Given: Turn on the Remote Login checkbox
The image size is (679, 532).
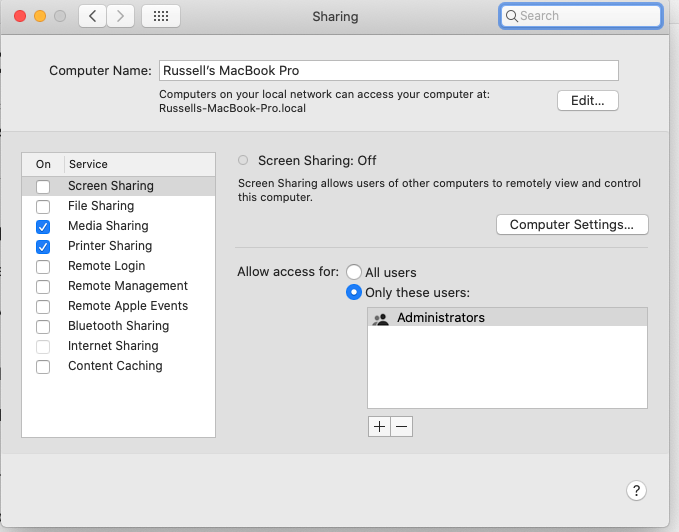Looking at the screenshot, I should 43,266.
